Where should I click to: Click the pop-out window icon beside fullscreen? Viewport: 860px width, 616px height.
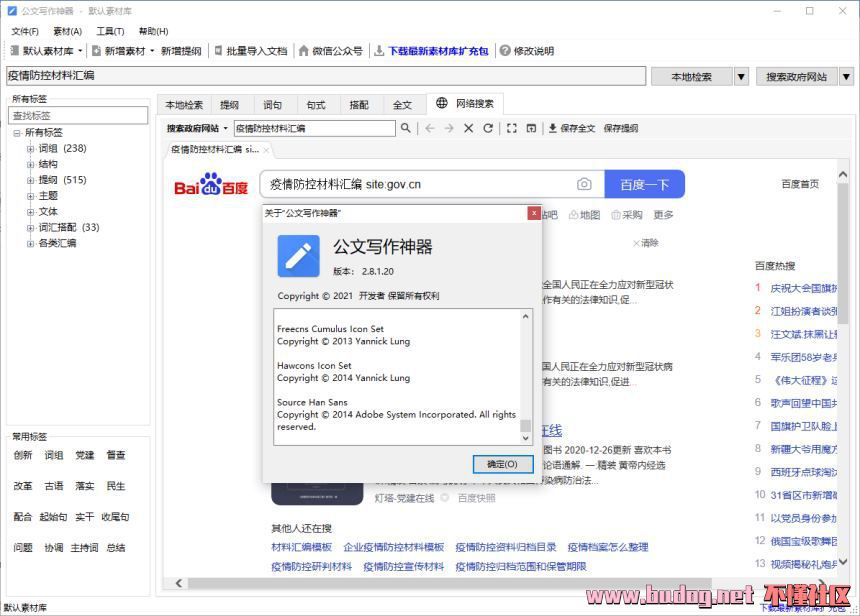coord(531,128)
